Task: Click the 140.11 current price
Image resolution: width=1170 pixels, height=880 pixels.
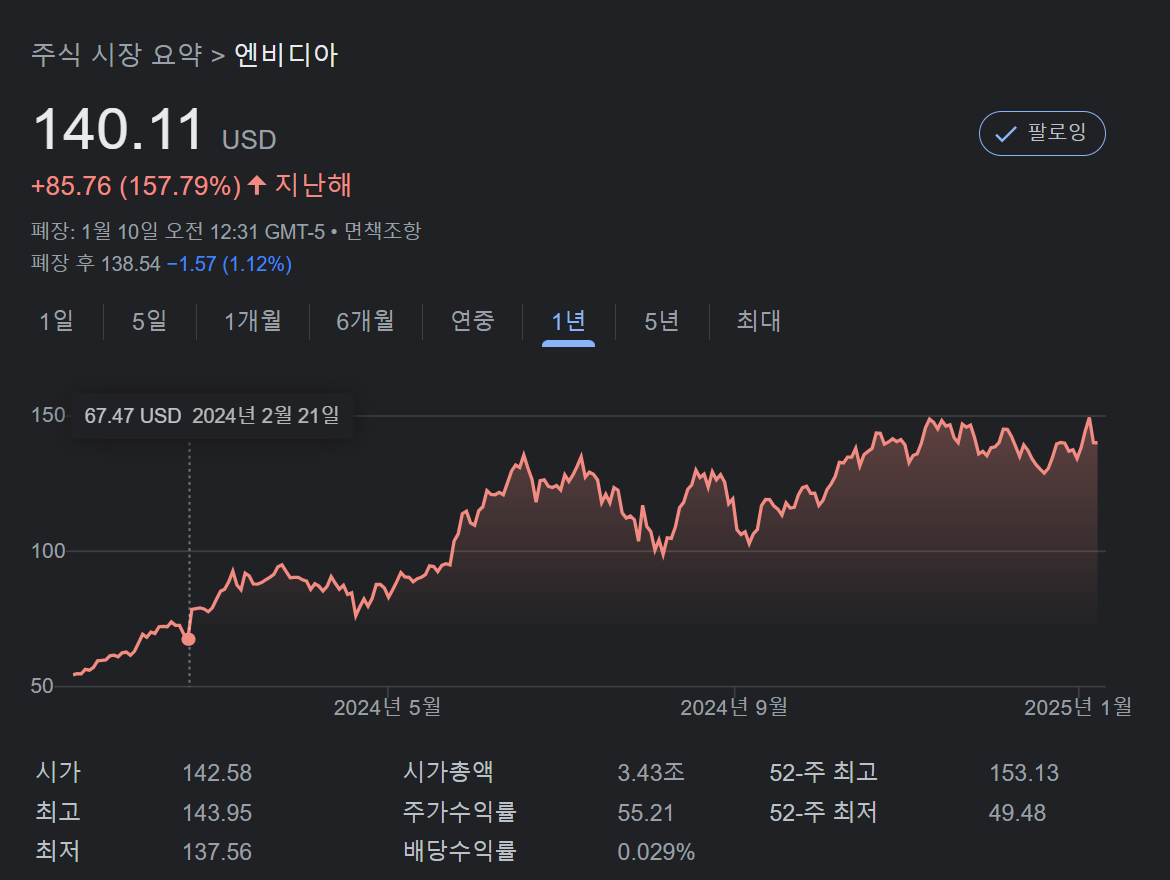Action: [x=118, y=129]
